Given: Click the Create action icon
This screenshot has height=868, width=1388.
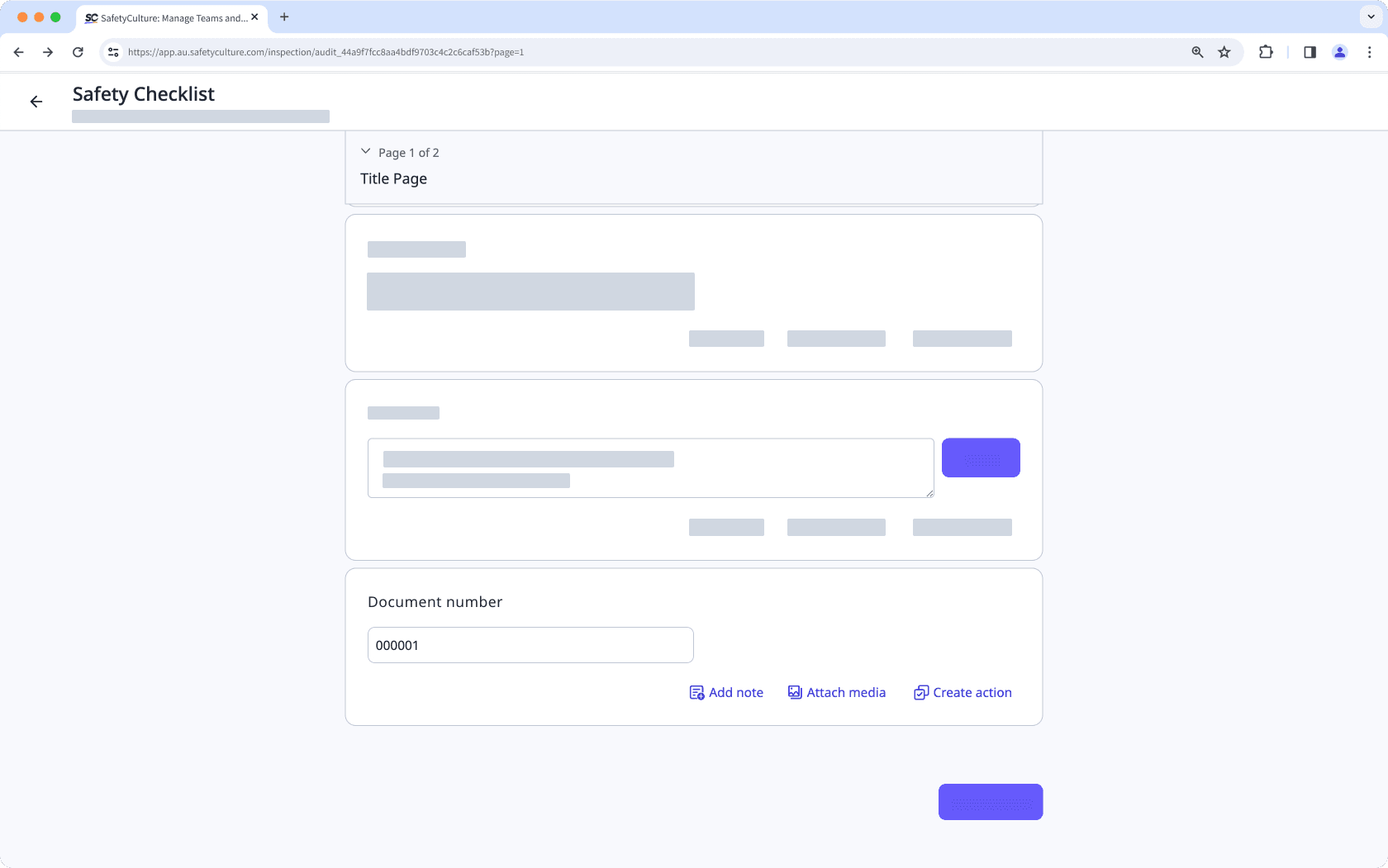Looking at the screenshot, I should tap(921, 693).
